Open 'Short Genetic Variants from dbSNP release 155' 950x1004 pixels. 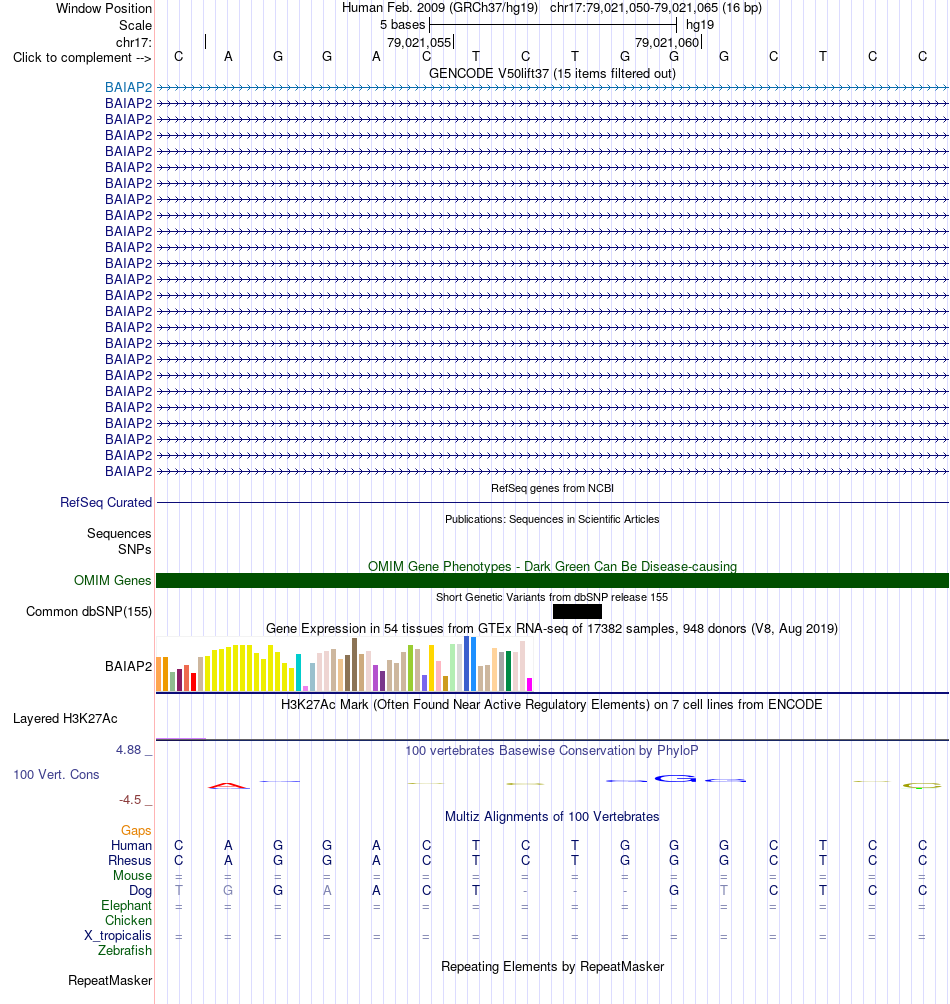coord(552,597)
